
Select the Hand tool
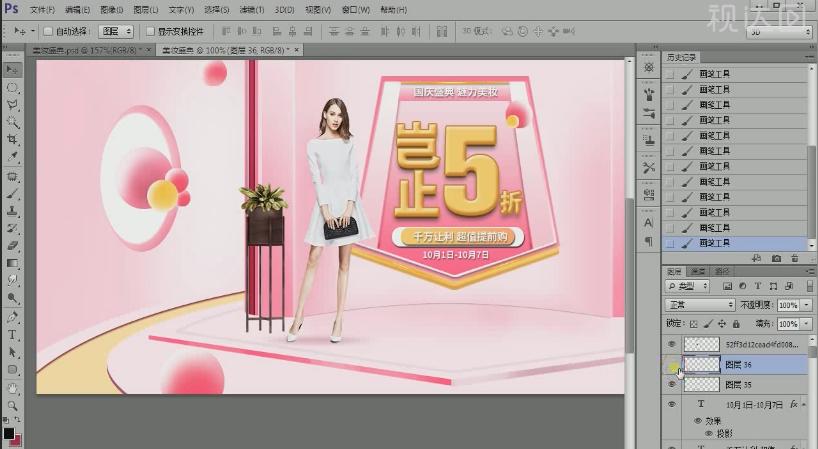tap(12, 389)
